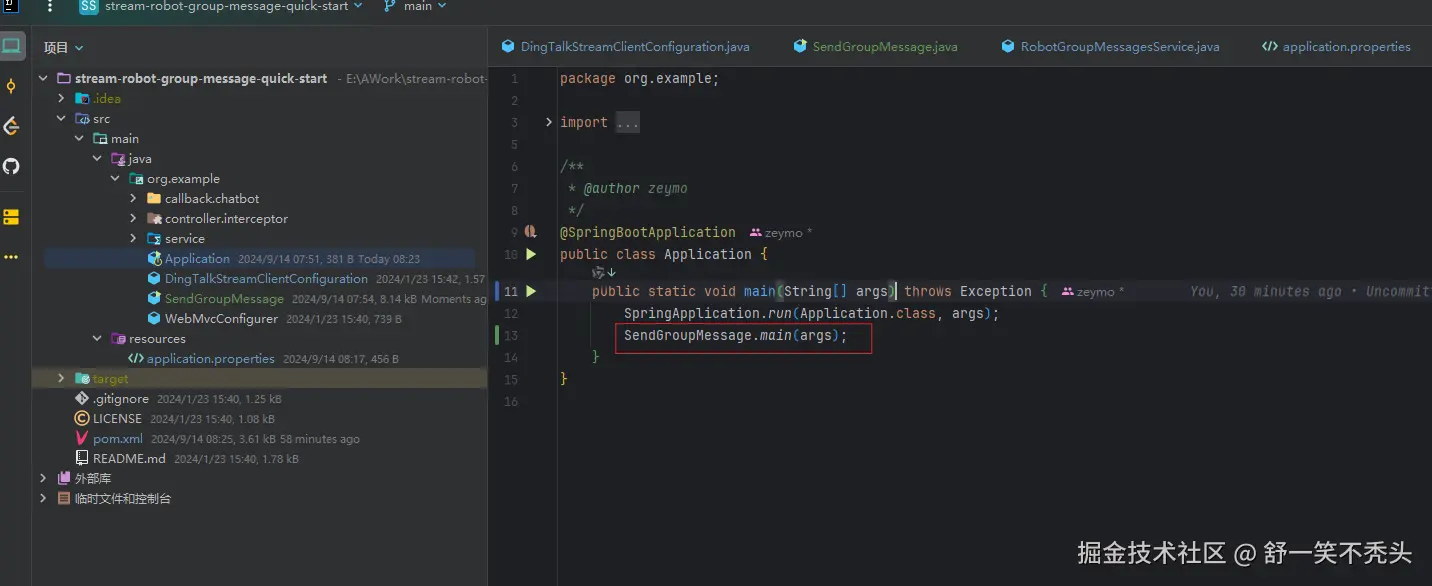Collapse the java folder
This screenshot has height=586, width=1432.
tap(97, 158)
